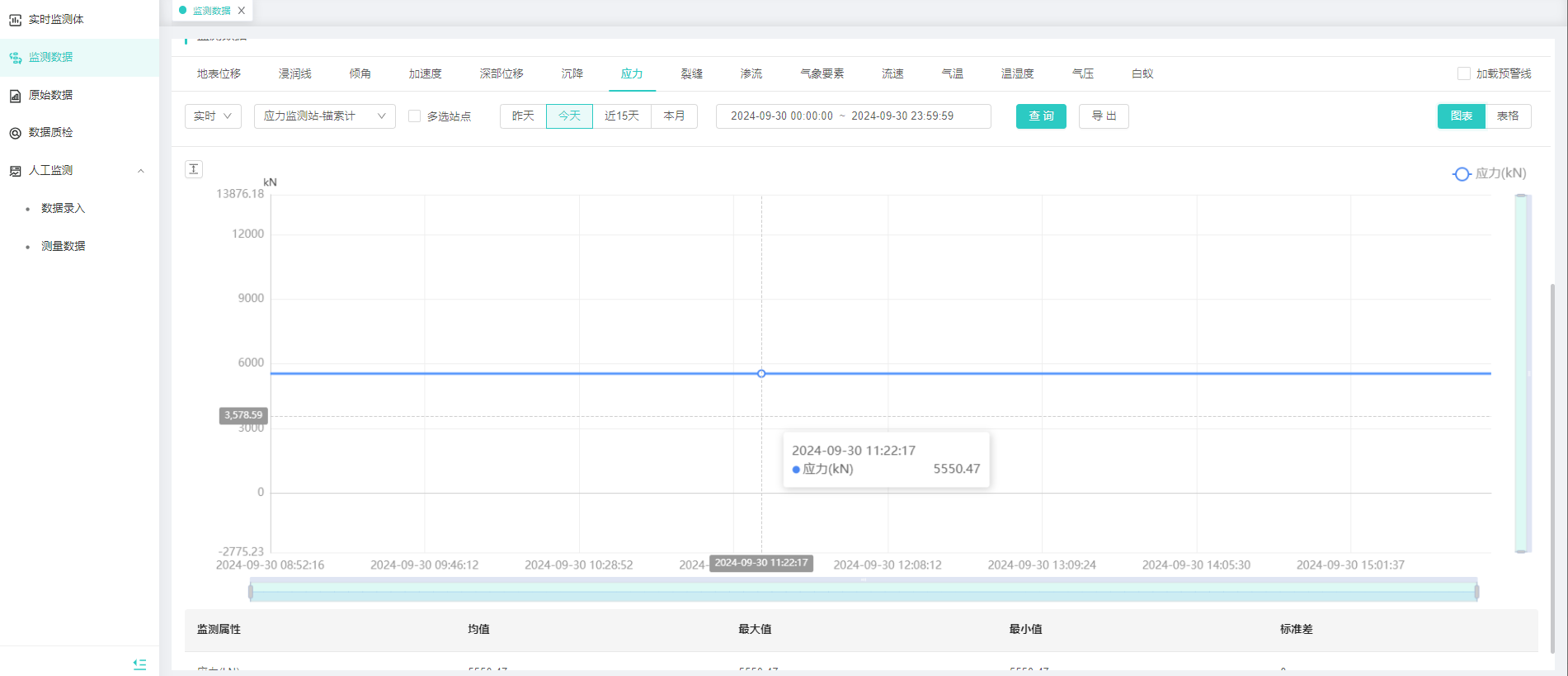Collapse the sidebar using bottom icon
The image size is (1568, 676).
point(139,664)
